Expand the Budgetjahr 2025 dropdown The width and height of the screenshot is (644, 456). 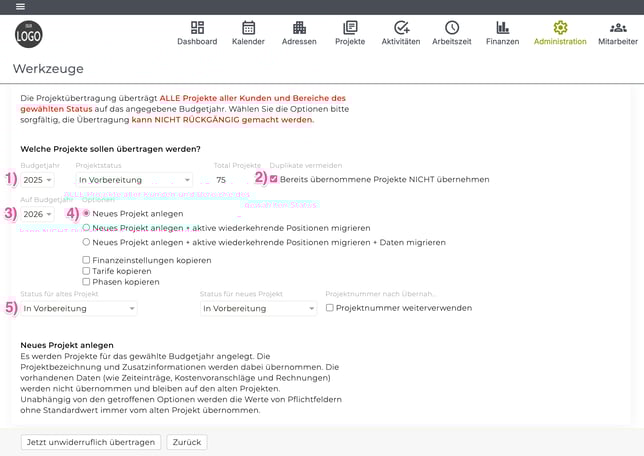click(37, 179)
